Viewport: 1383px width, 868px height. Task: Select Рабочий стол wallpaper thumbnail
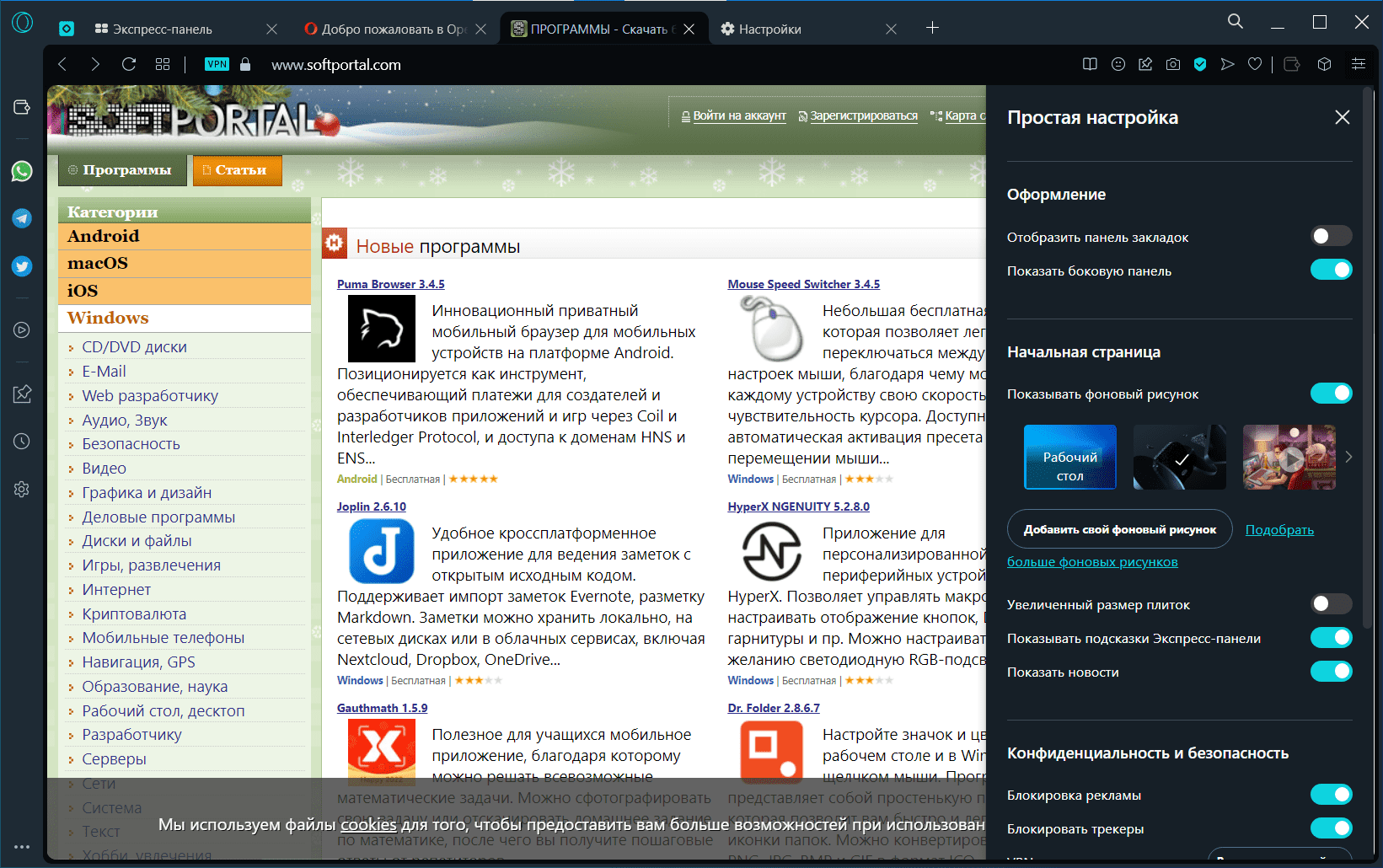coord(1069,457)
